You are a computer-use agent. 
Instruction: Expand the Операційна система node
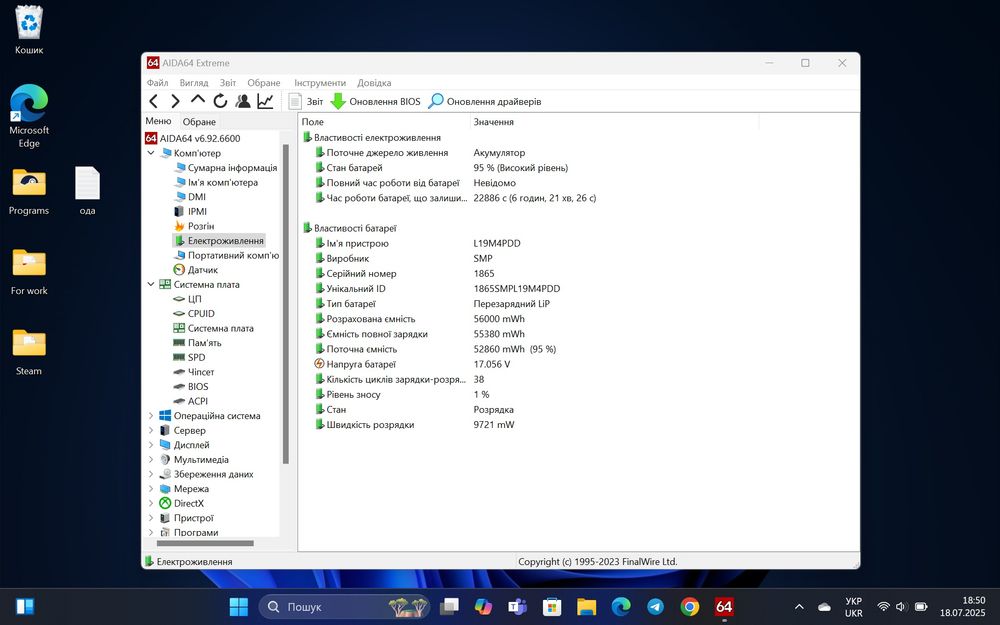(x=152, y=416)
